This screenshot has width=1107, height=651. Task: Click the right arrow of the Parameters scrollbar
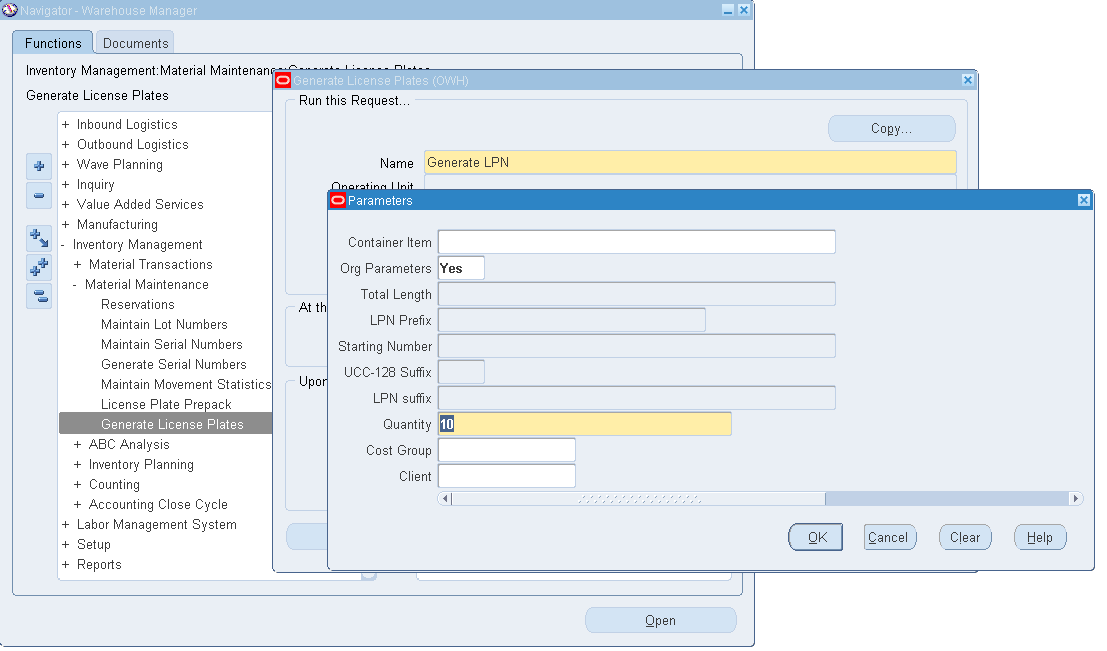coord(1075,498)
